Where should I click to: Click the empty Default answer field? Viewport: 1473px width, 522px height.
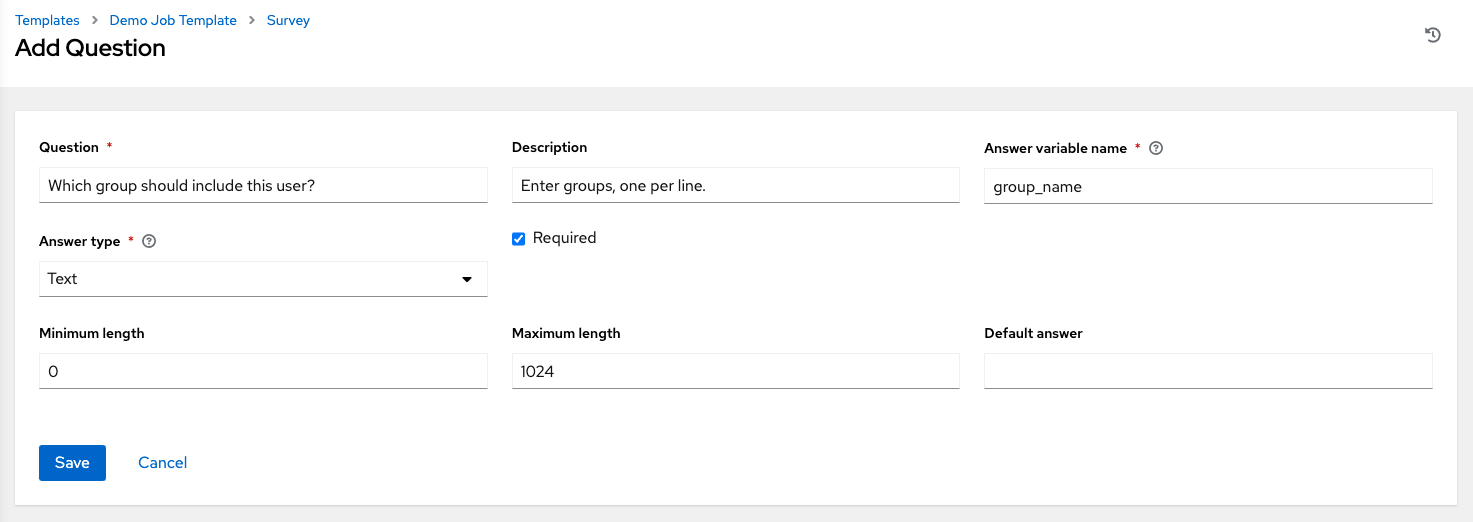click(x=1208, y=371)
